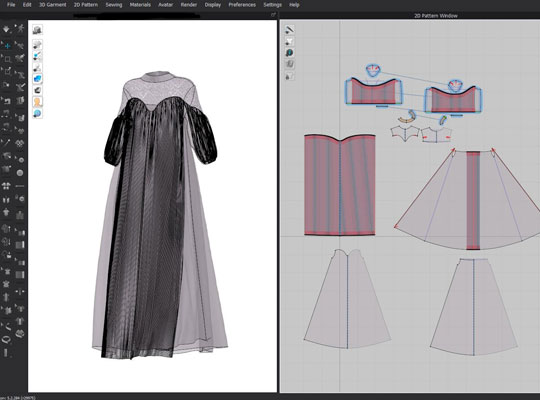Toggle the blue sphere environment display icon
540x400 pixels.
38,113
